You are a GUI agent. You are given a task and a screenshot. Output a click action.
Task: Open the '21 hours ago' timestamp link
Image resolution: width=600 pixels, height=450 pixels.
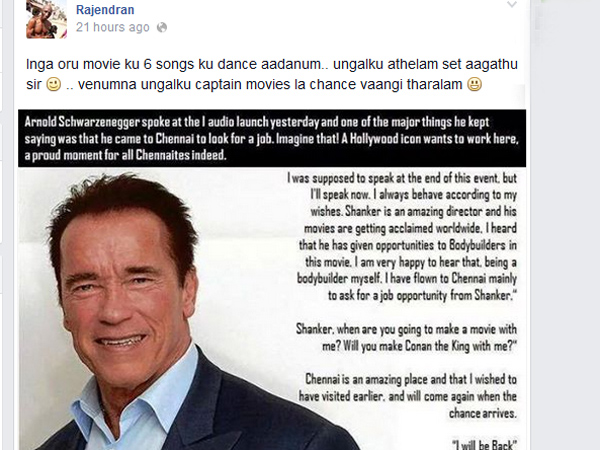(x=112, y=27)
